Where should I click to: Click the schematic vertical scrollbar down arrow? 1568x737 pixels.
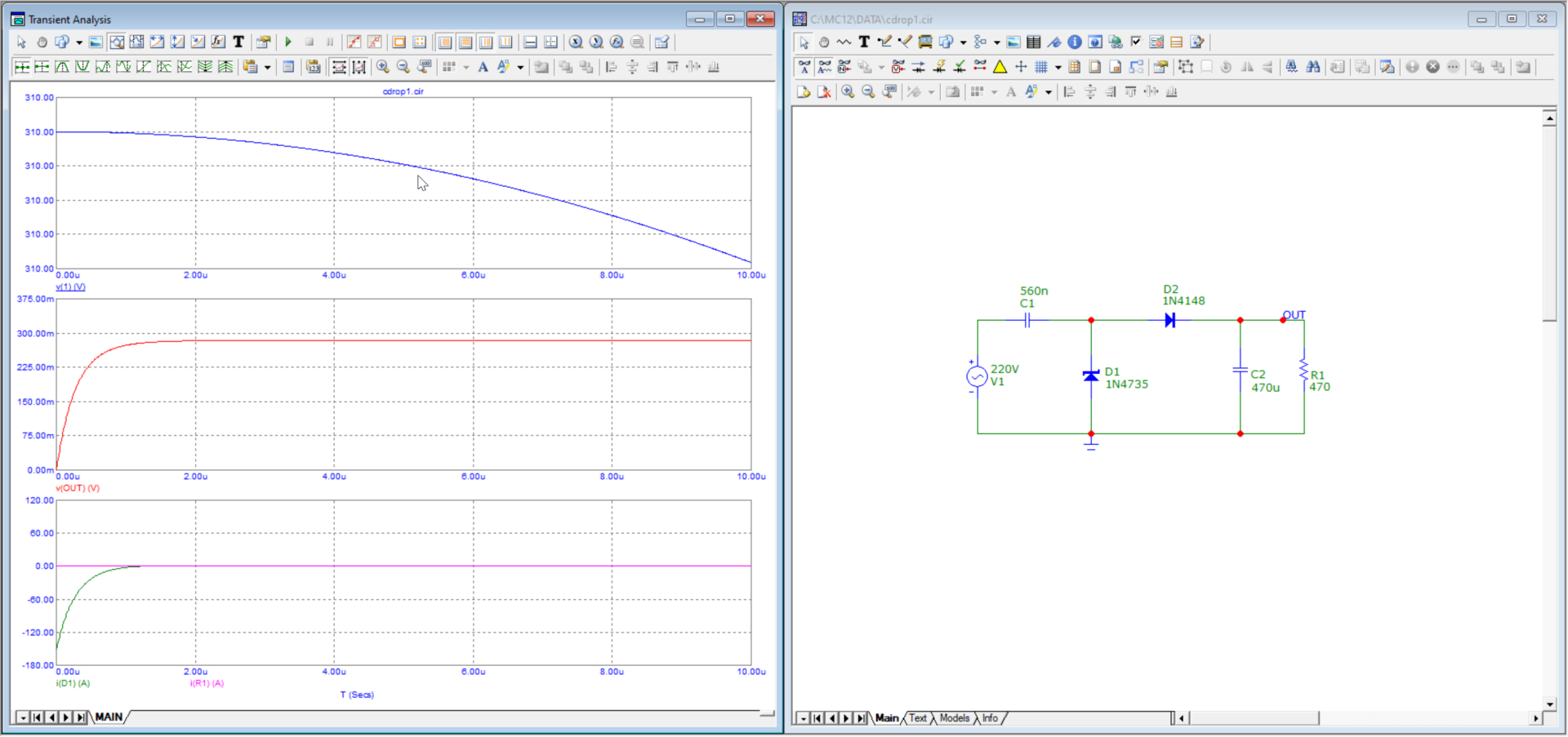[x=1549, y=704]
